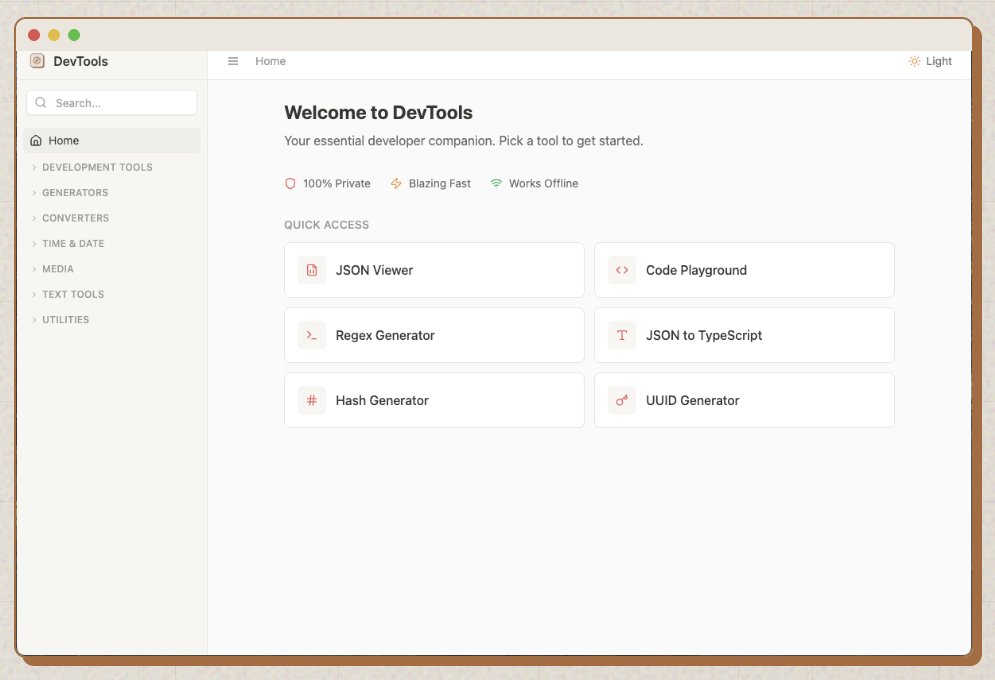Click the DevTools logo icon

tap(37, 61)
